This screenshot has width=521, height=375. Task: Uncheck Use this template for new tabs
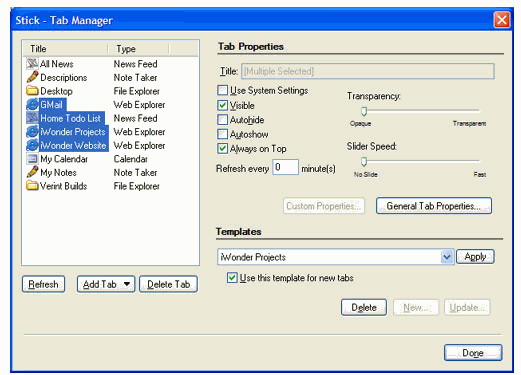(x=232, y=278)
